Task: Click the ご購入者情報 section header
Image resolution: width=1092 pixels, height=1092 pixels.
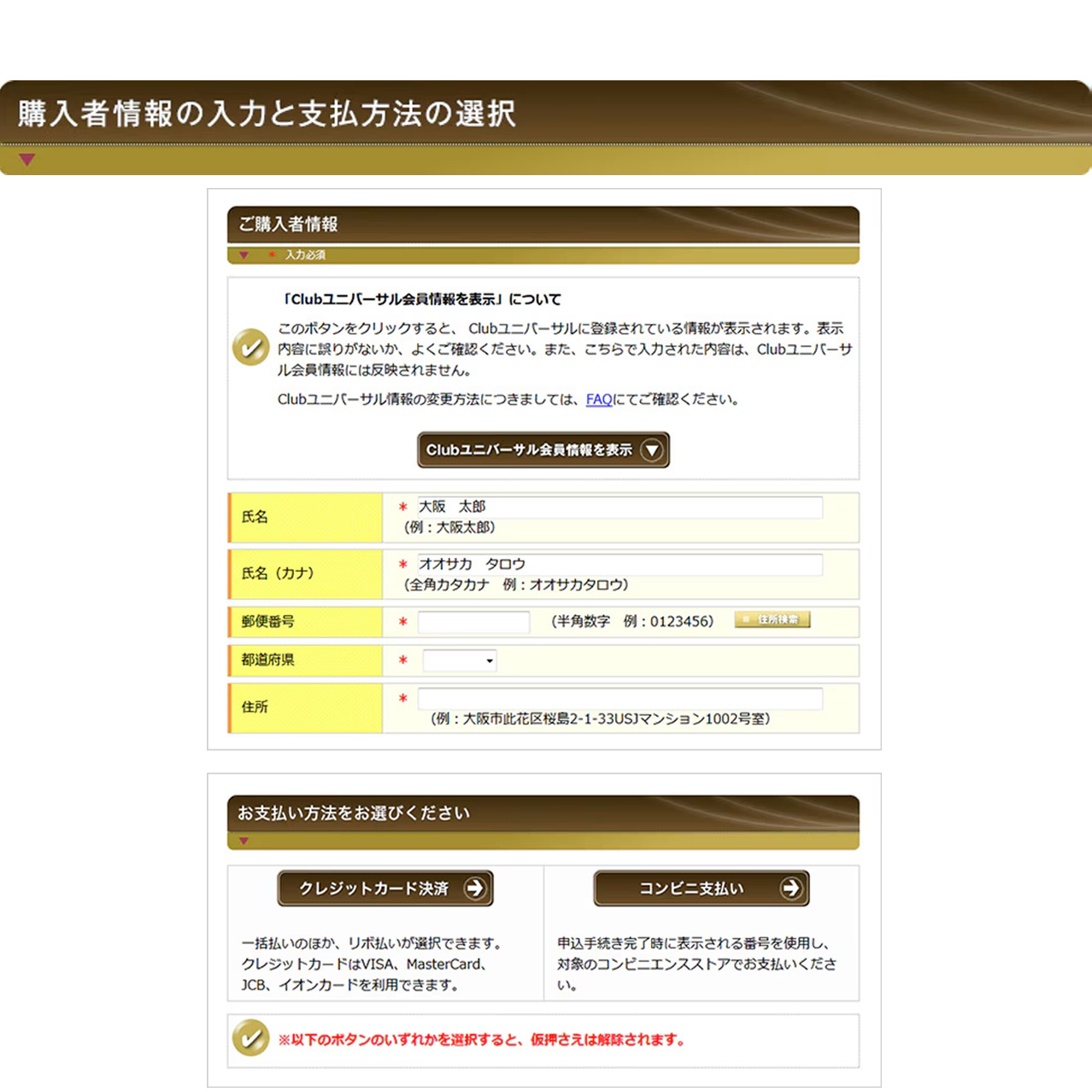Action: 543,226
